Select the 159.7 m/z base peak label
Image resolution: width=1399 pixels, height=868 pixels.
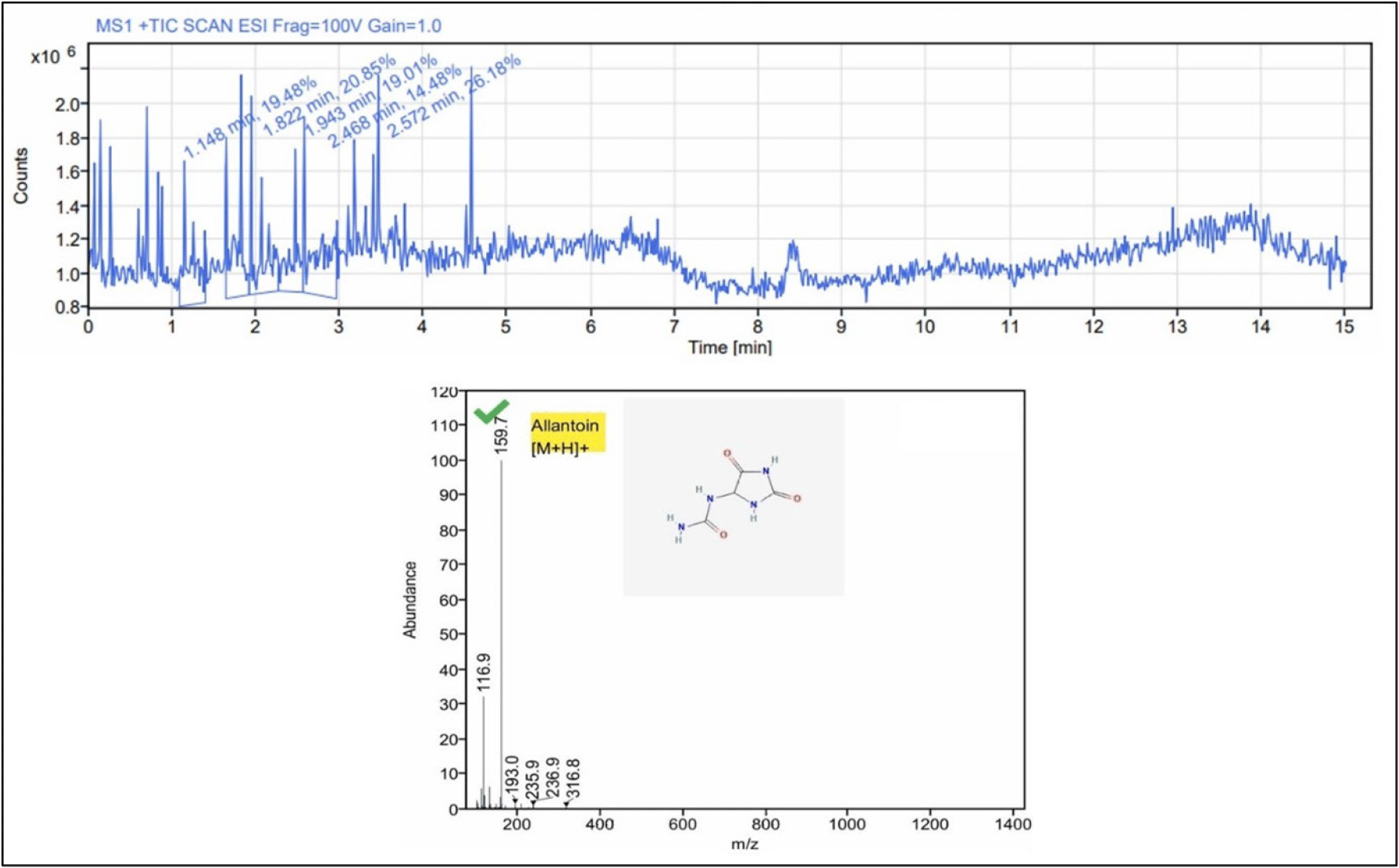pyautogui.click(x=502, y=435)
